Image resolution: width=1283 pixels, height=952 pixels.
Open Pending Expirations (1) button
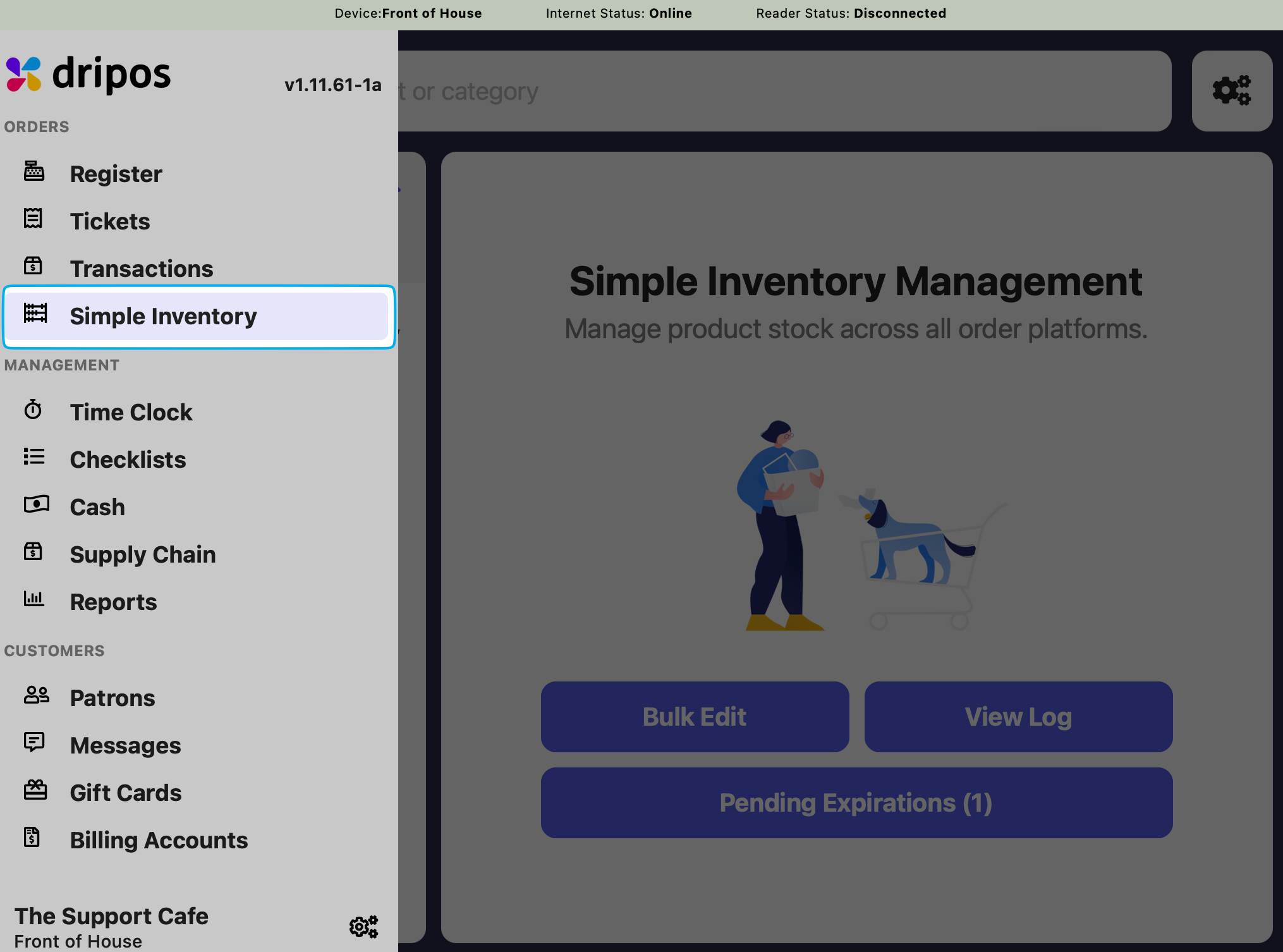click(856, 803)
